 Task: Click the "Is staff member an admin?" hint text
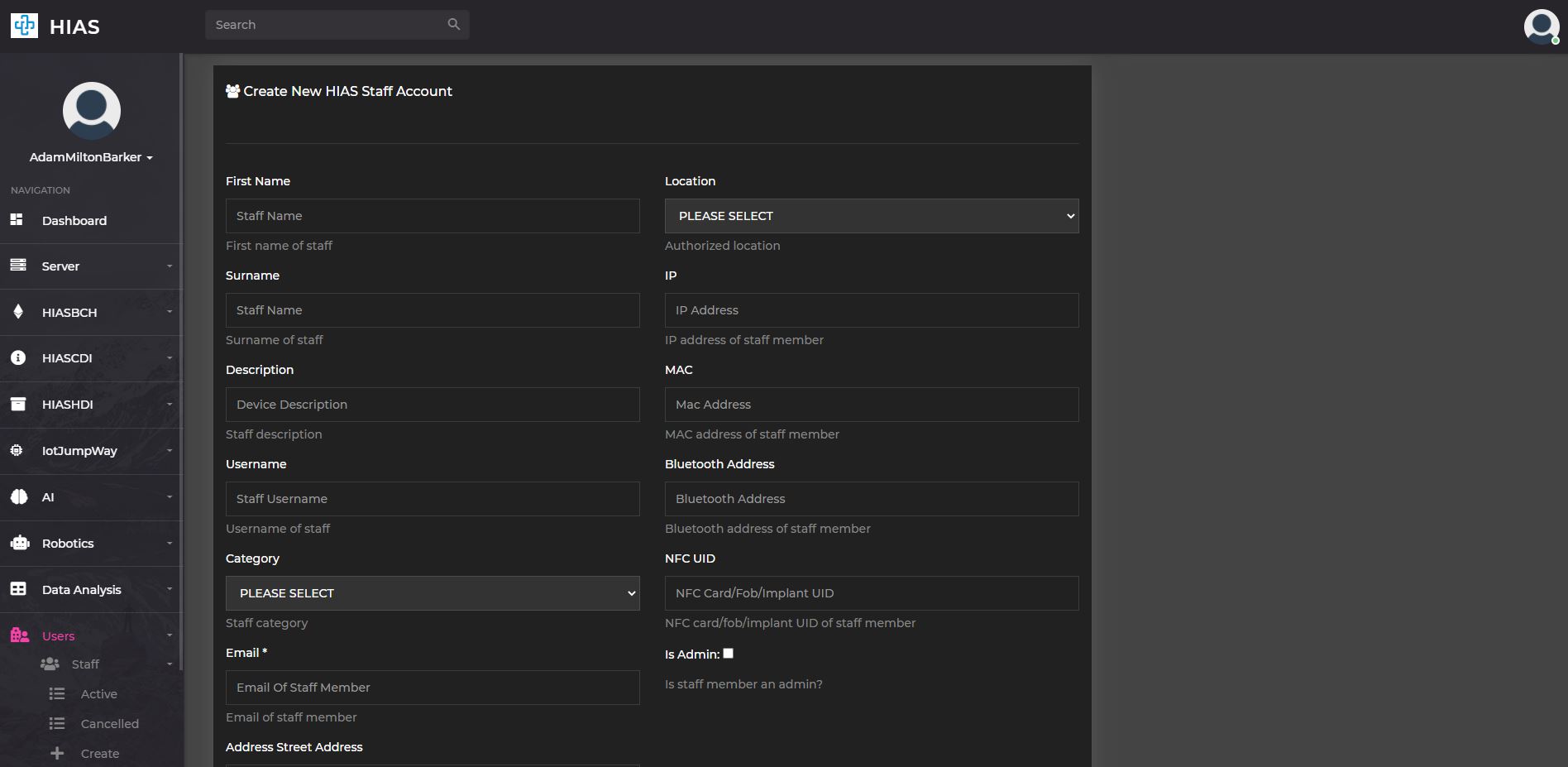pyautogui.click(x=743, y=684)
